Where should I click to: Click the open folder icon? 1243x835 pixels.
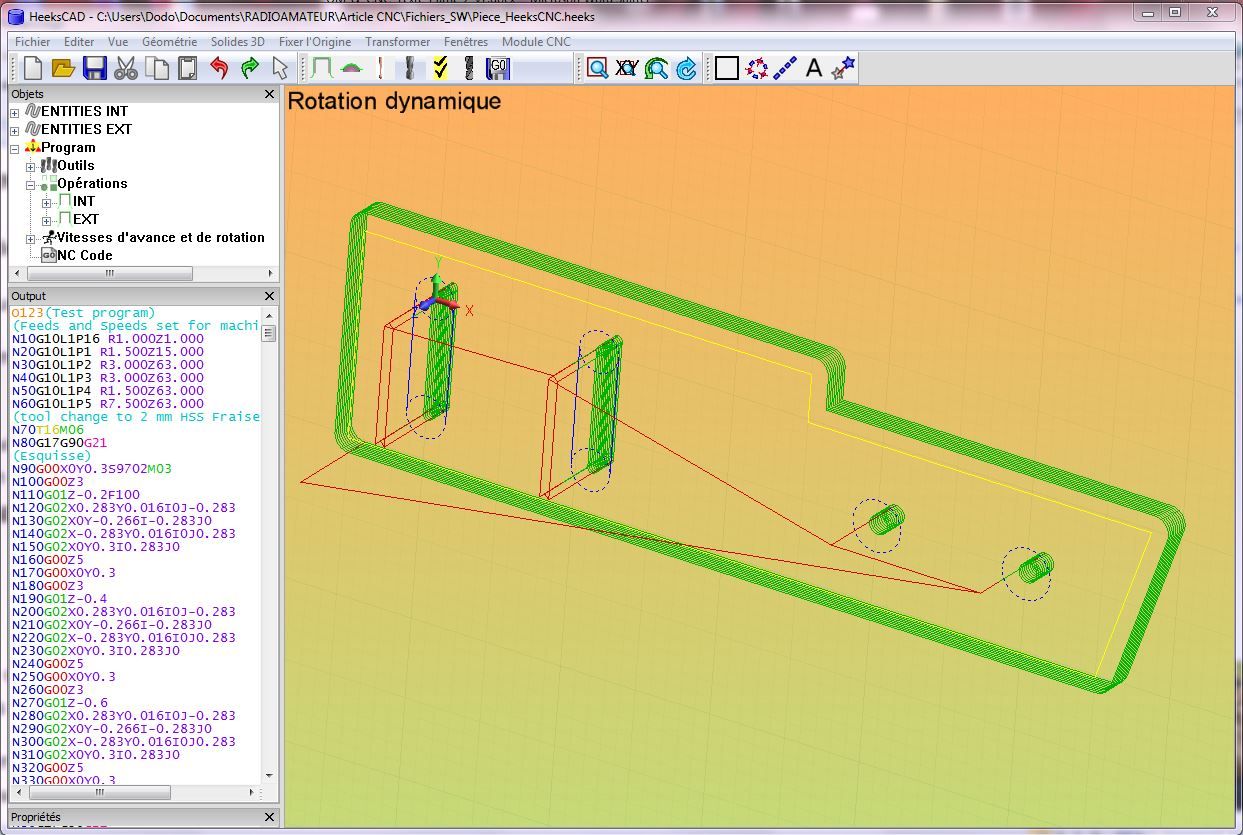[63, 68]
